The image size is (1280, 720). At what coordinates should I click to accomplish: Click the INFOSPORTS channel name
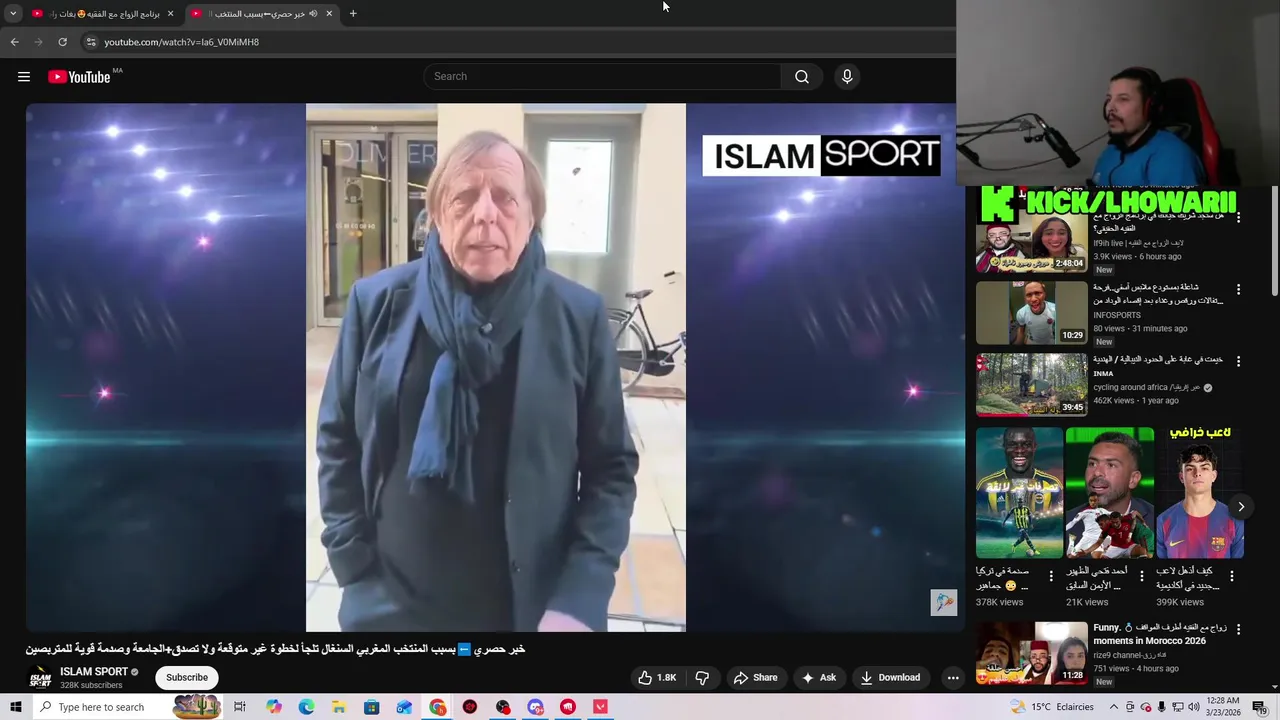pyautogui.click(x=1117, y=315)
